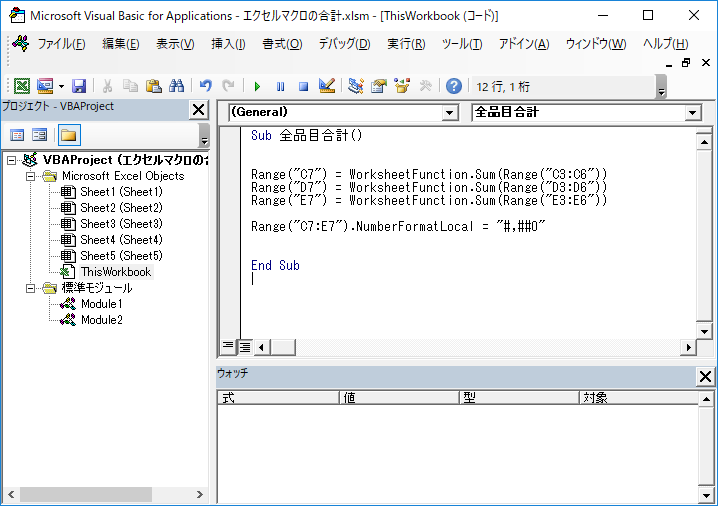
Task: Save the workbook with the floppy icon
Action: pyautogui.click(x=79, y=86)
